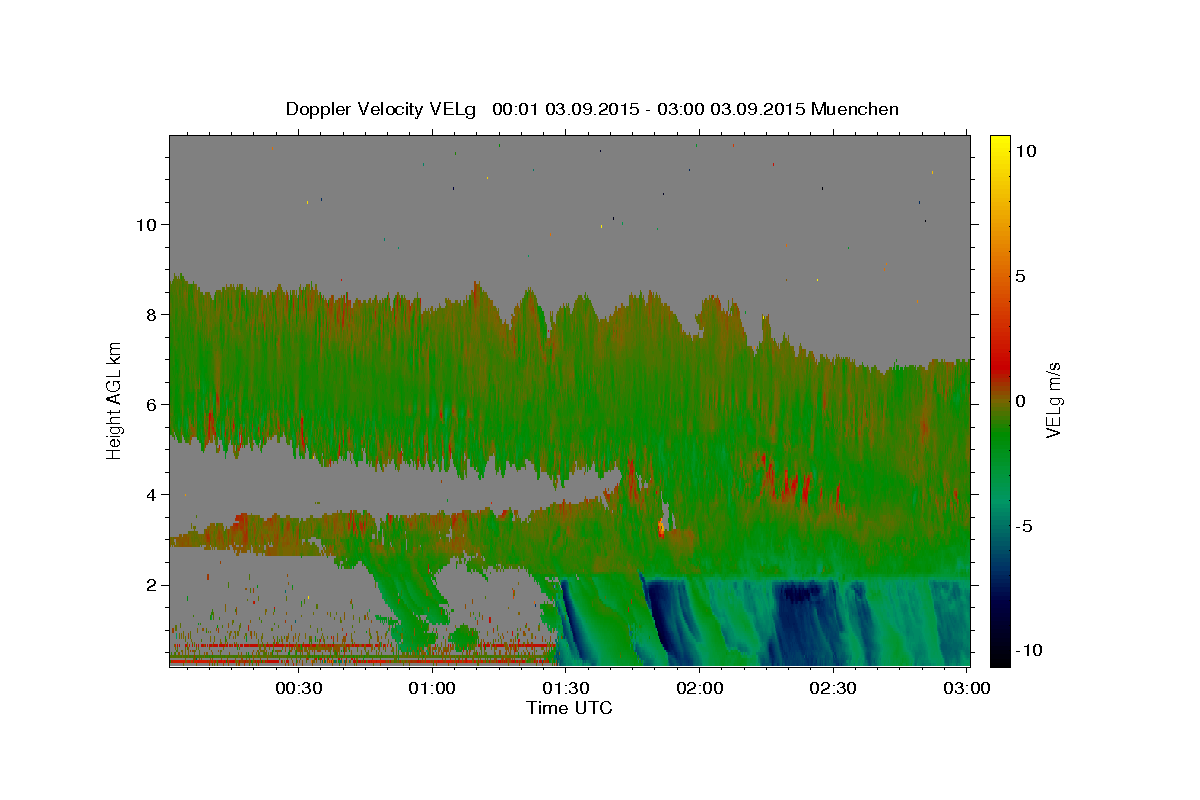Click the height axis label 10
The height and width of the screenshot is (800, 1200).
(x=145, y=224)
